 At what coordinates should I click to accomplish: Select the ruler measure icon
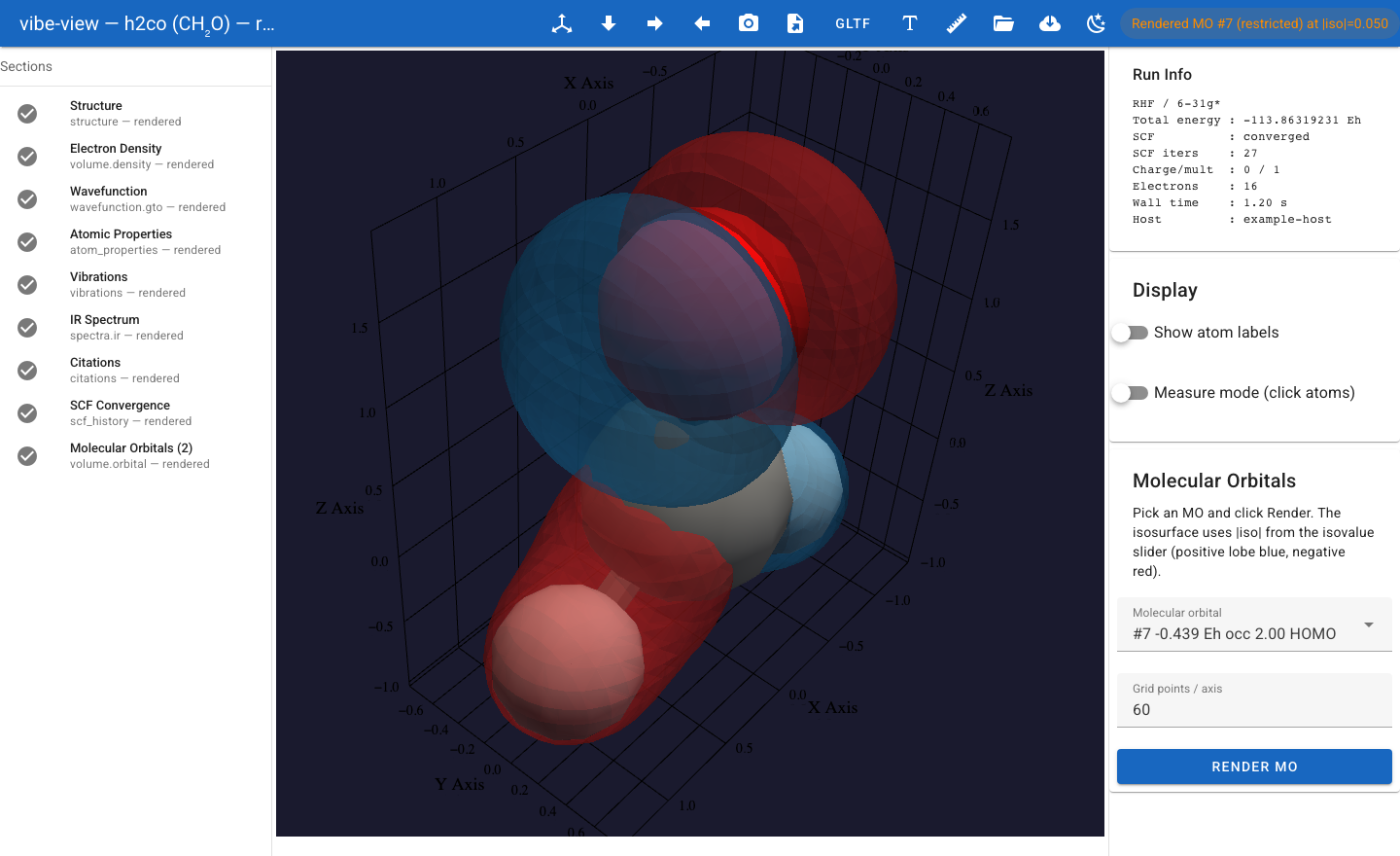point(957,23)
